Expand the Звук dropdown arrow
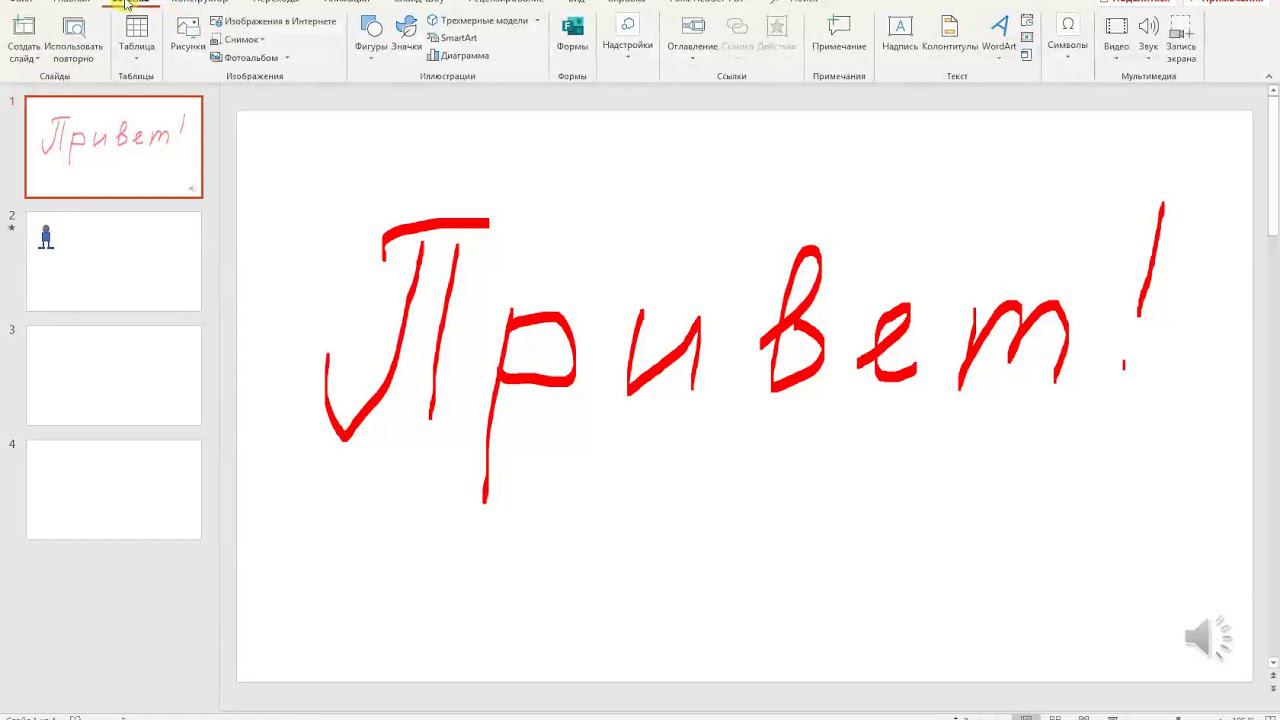1280x720 pixels. (1148, 58)
